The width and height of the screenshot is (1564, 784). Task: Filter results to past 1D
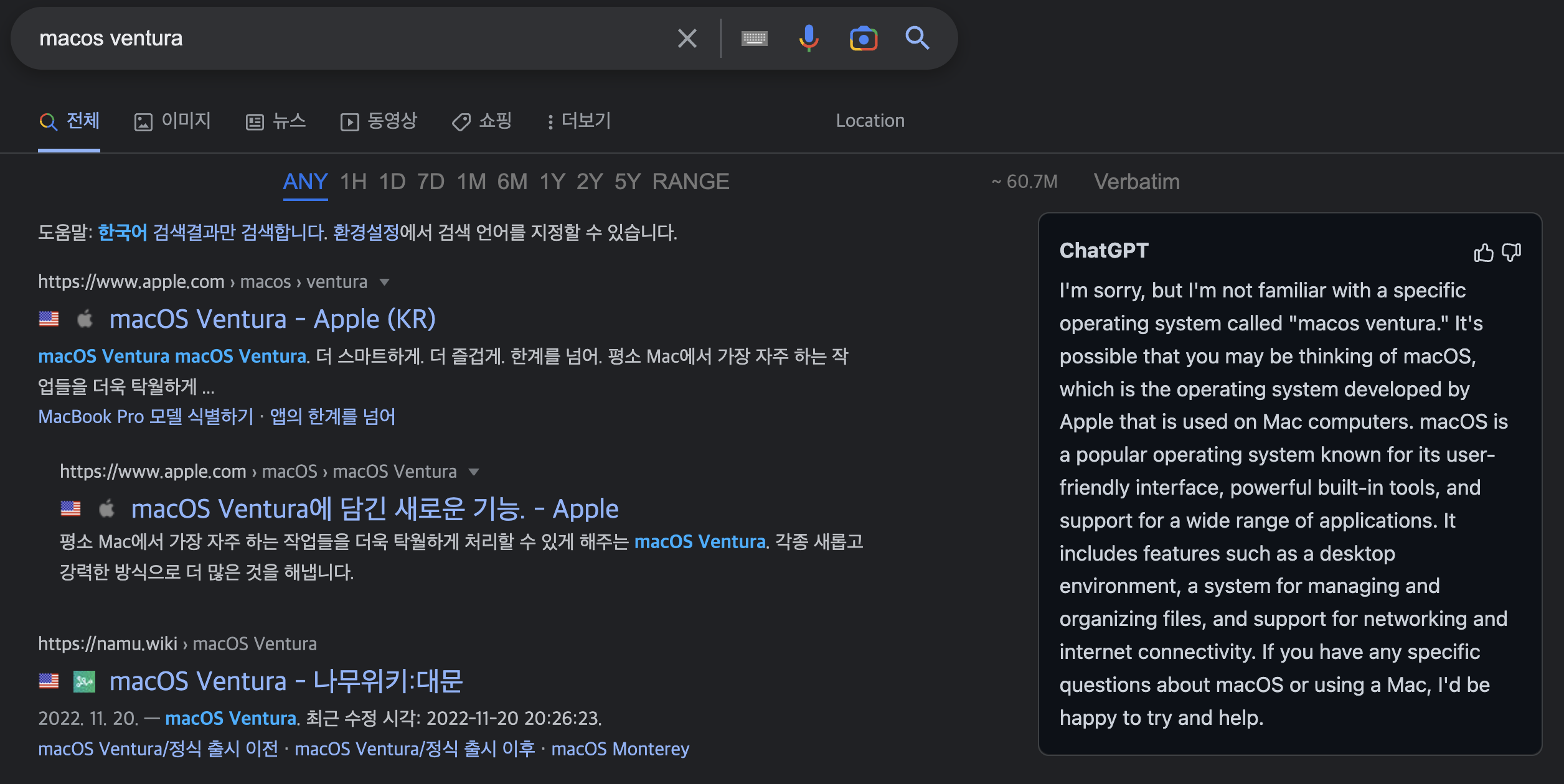(392, 182)
